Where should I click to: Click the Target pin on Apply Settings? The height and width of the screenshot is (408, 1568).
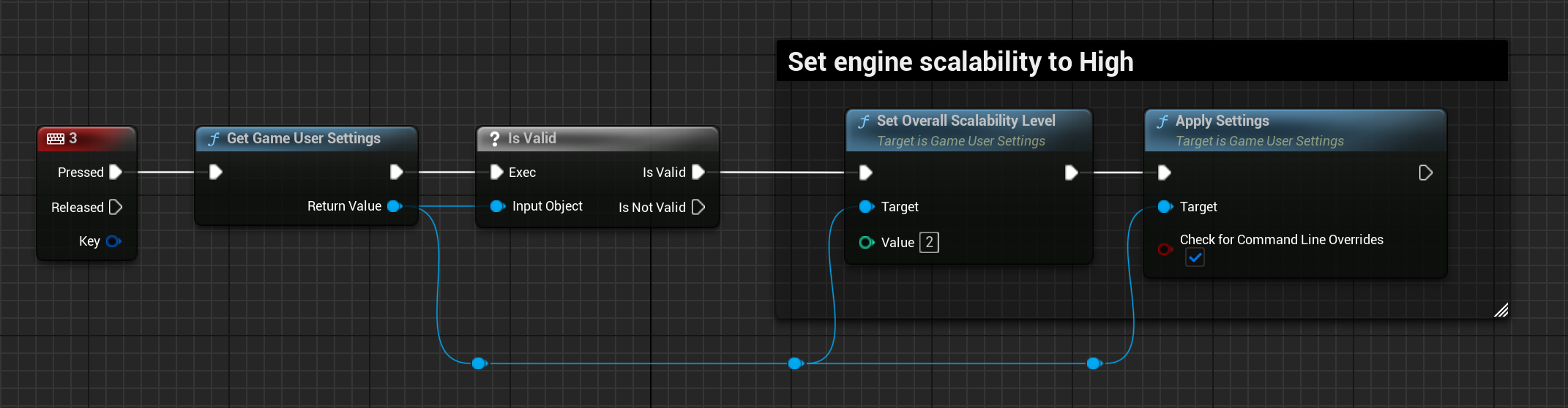pos(1165,207)
